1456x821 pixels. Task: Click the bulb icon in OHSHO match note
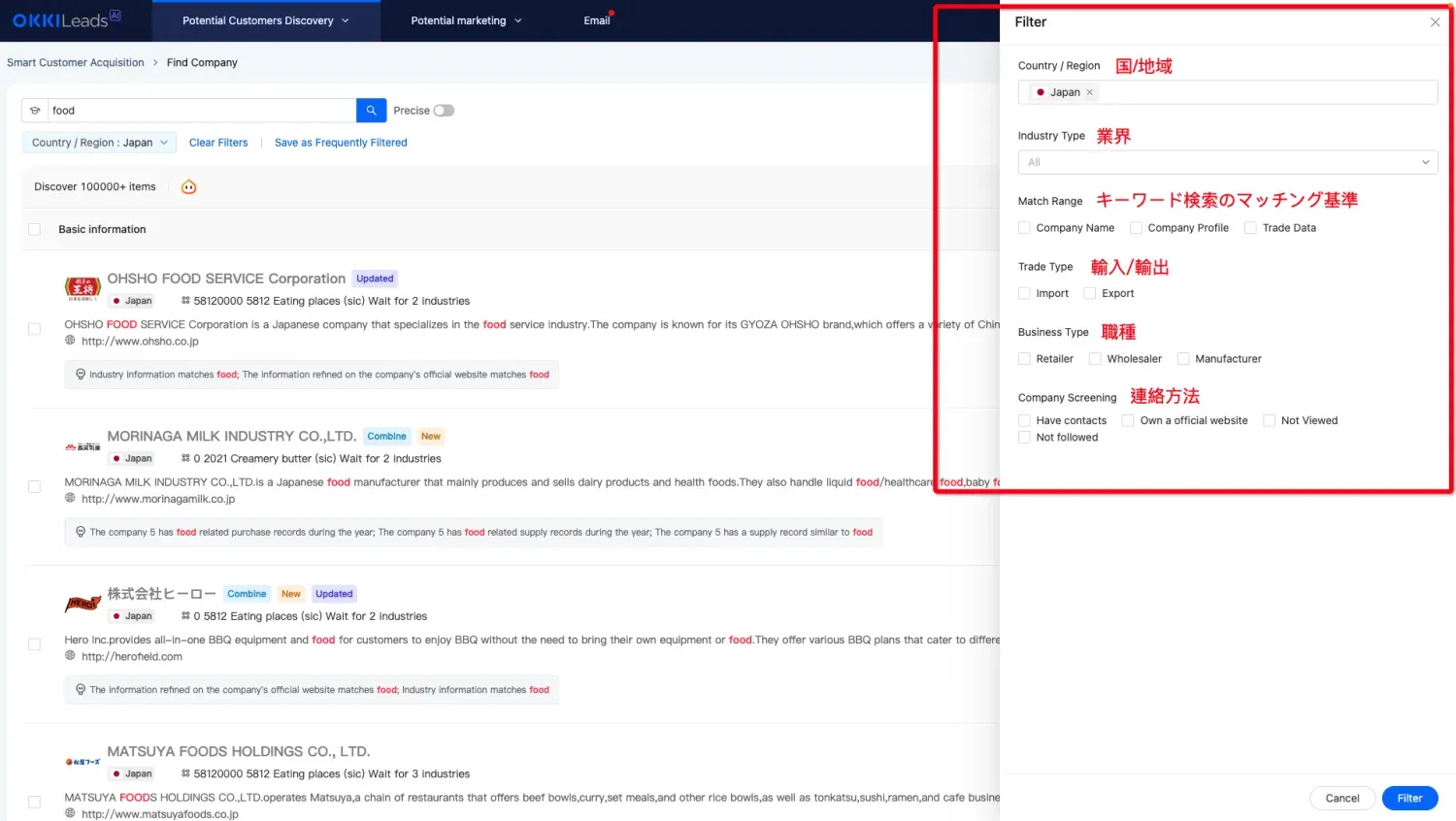click(x=81, y=374)
